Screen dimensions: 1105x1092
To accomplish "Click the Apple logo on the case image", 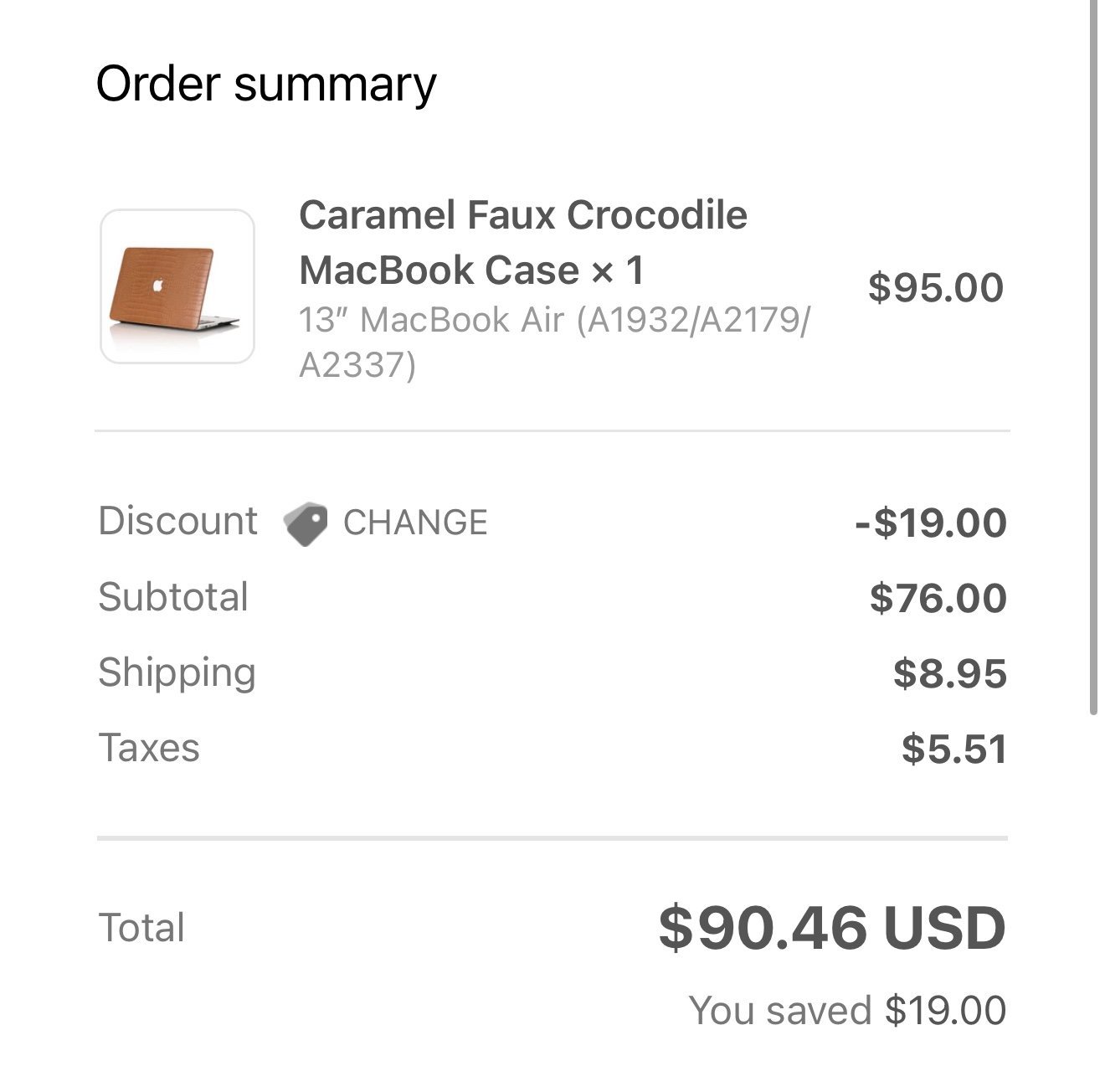I will pos(157,286).
